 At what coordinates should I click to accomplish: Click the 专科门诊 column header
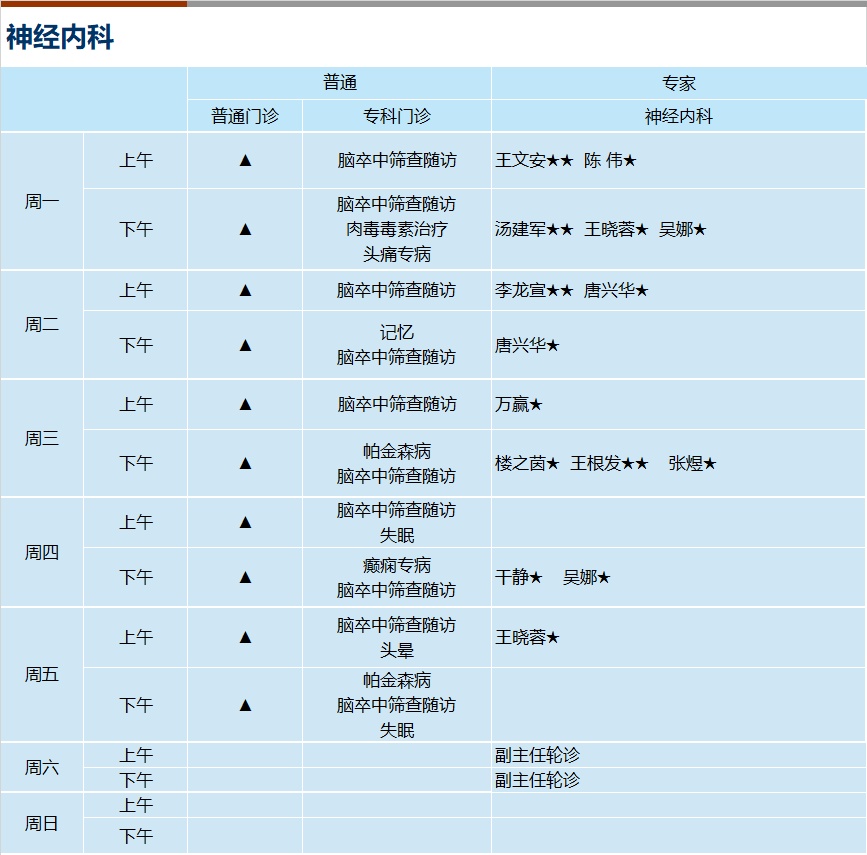point(396,116)
